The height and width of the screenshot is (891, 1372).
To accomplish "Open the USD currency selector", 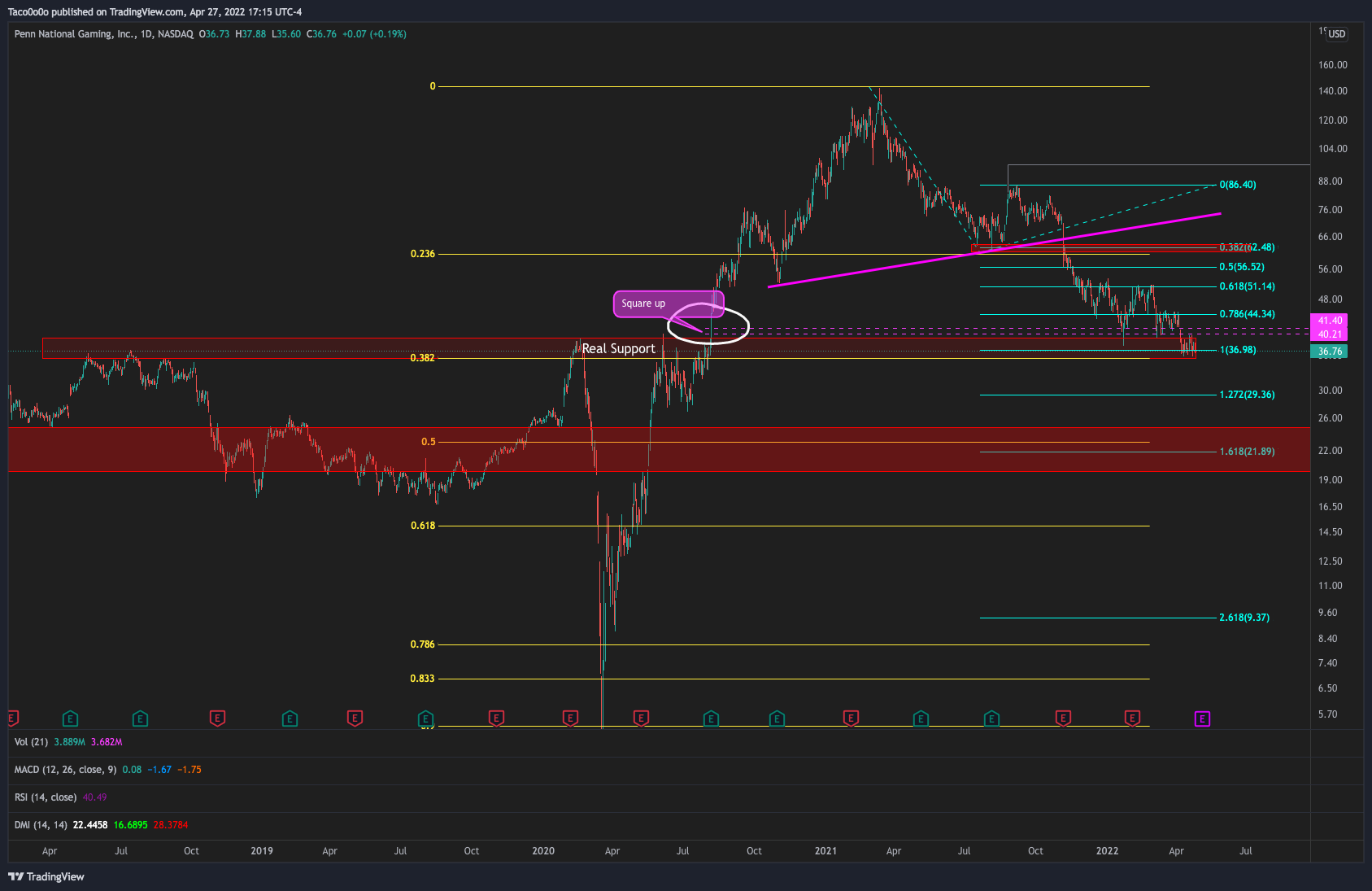I will coord(1336,34).
